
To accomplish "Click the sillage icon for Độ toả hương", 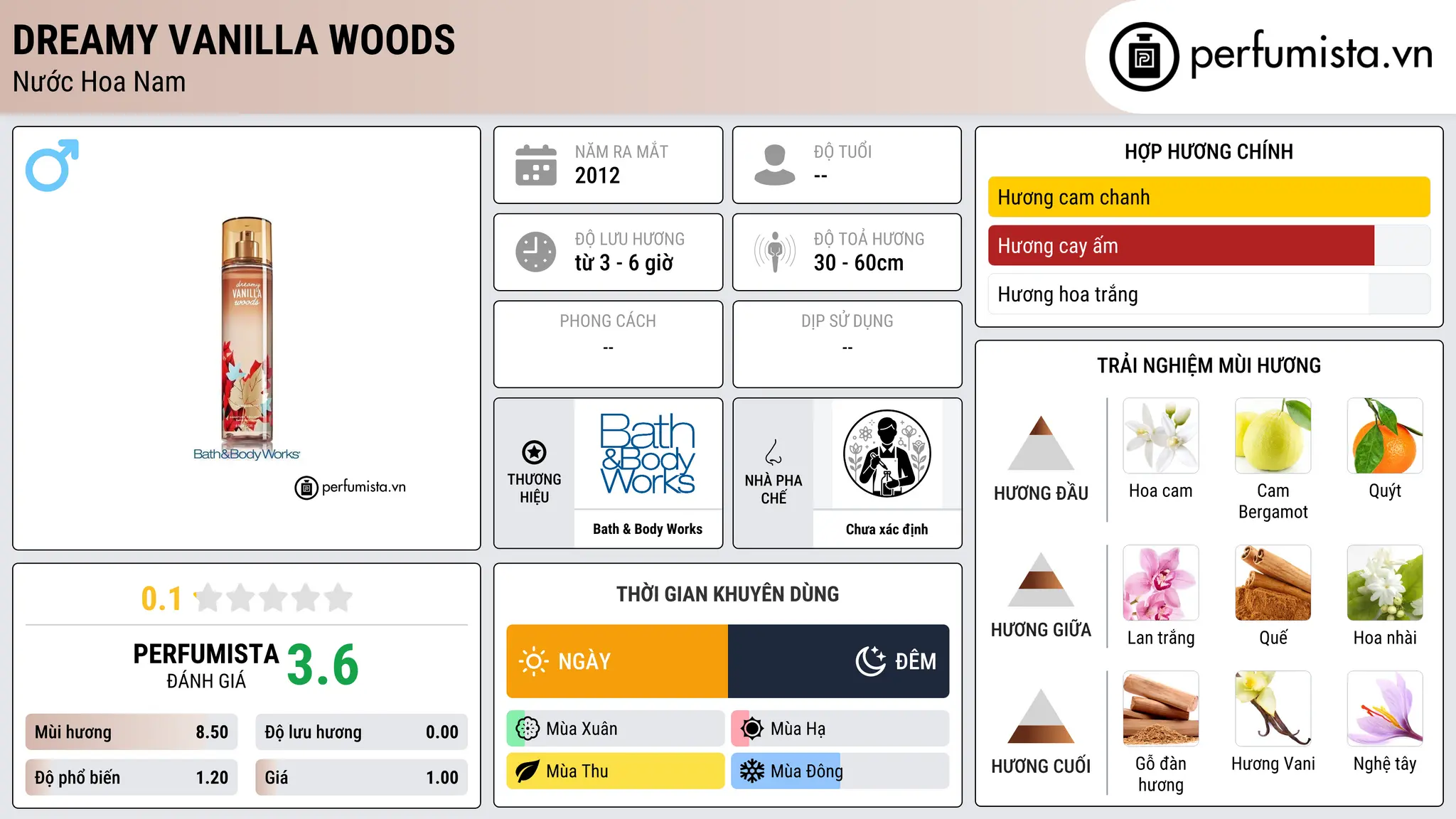I will point(774,252).
